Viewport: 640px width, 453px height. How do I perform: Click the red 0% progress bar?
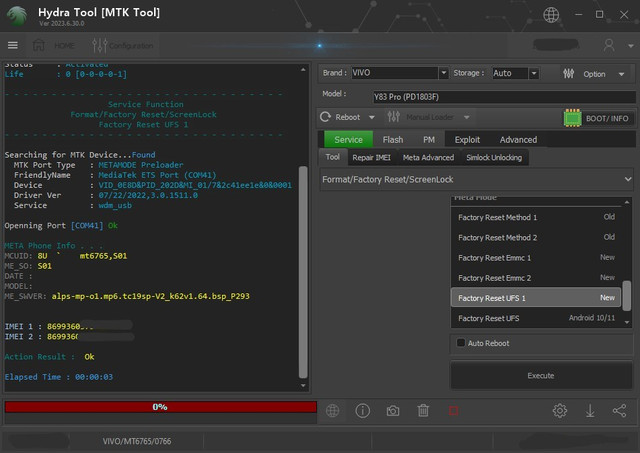pos(160,407)
